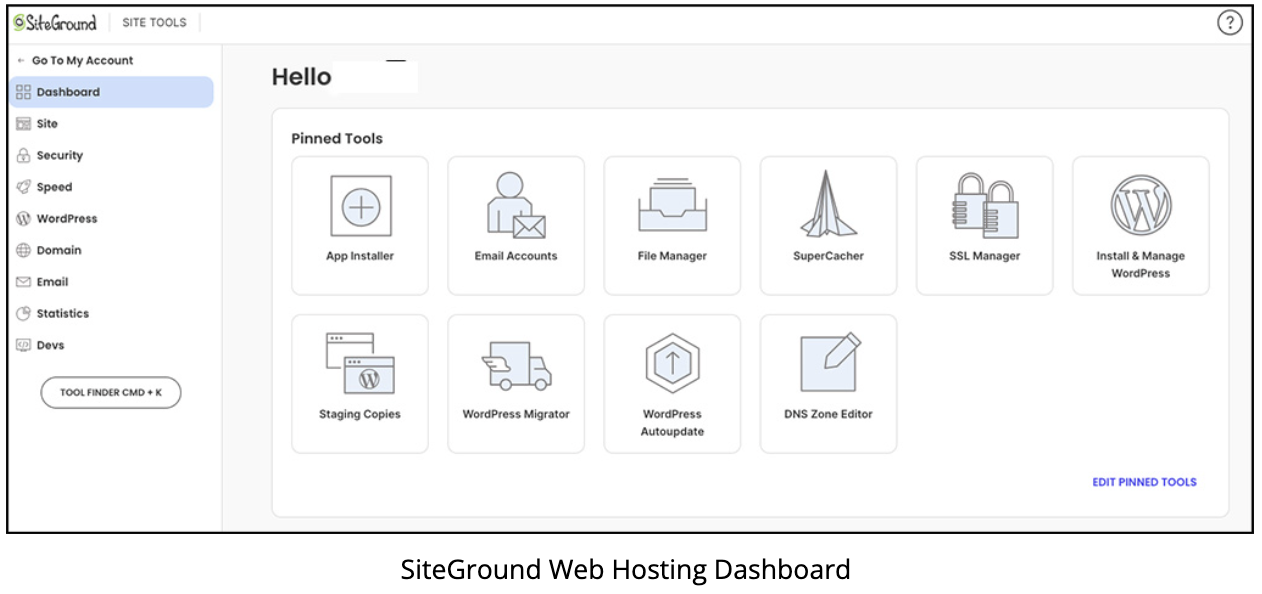Open the WordPress Migrator truck icon
This screenshot has width=1262, height=594.
[x=516, y=365]
